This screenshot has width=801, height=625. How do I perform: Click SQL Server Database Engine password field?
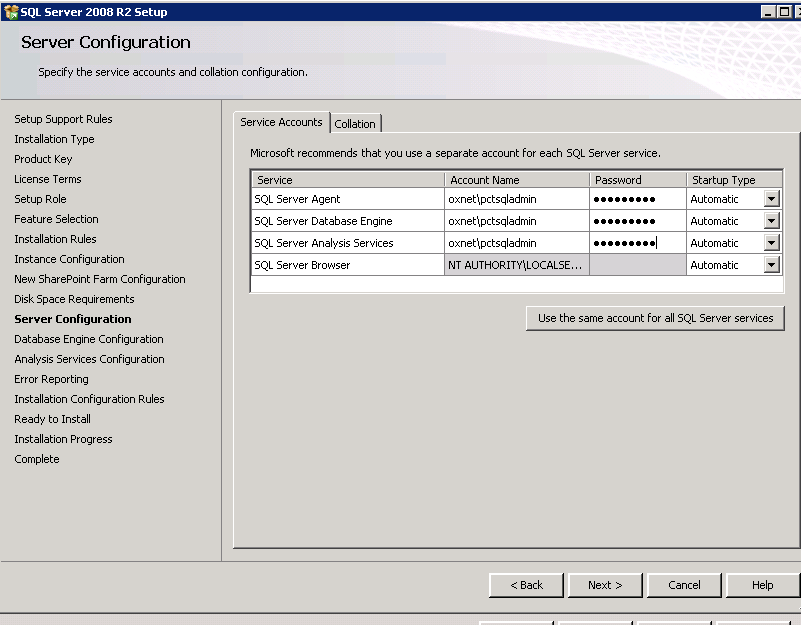tap(638, 221)
